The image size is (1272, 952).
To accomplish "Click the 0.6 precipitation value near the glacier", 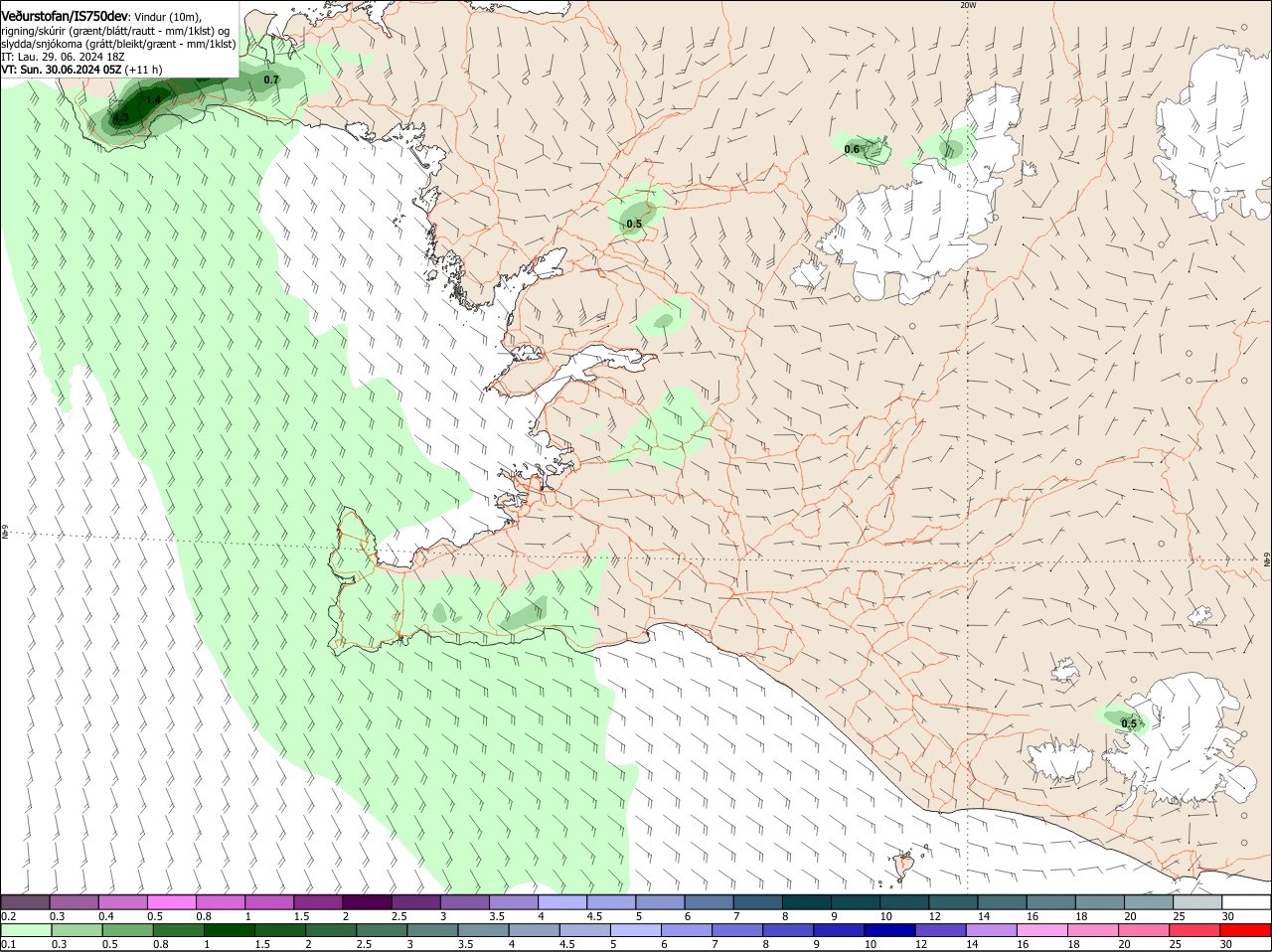I will click(x=852, y=150).
